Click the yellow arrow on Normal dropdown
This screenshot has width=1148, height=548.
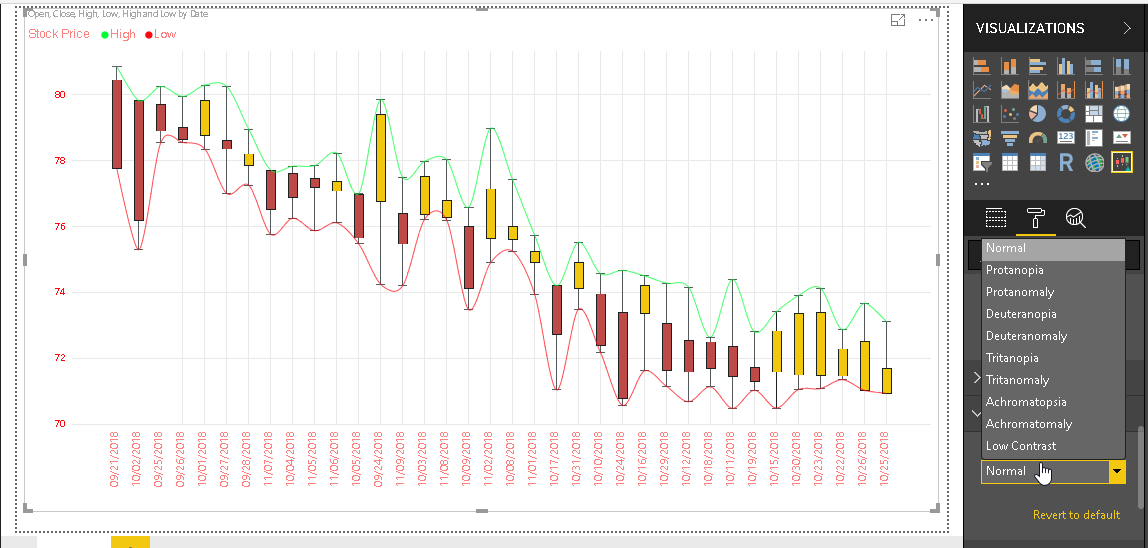(1117, 471)
